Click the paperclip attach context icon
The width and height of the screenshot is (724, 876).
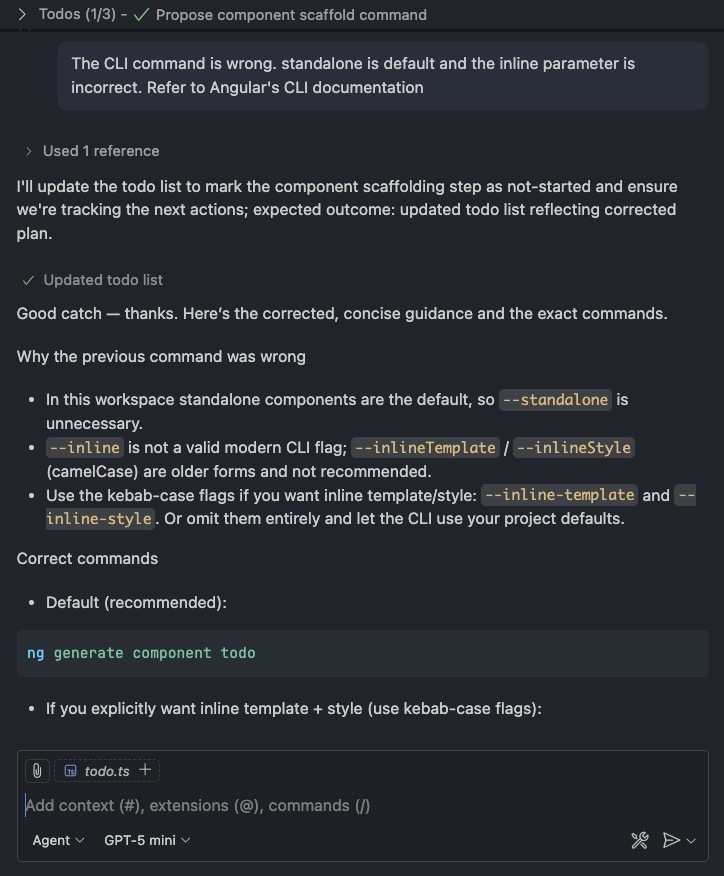coord(36,771)
